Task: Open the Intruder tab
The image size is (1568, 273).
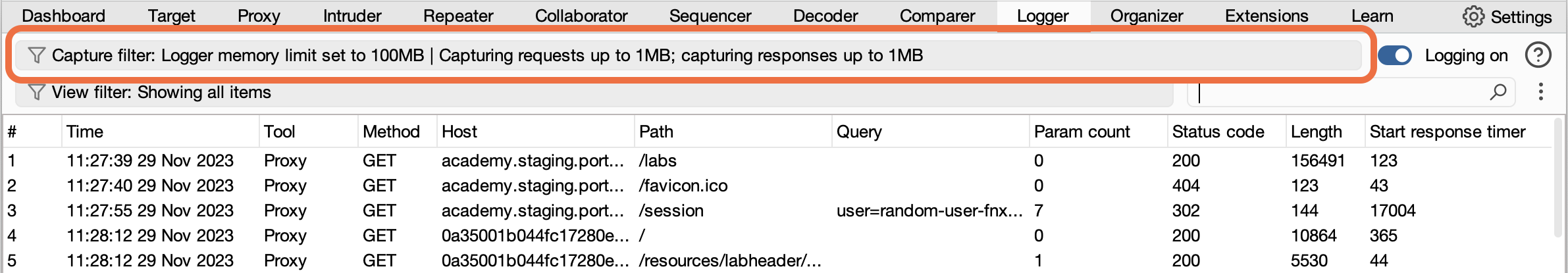Action: (352, 16)
